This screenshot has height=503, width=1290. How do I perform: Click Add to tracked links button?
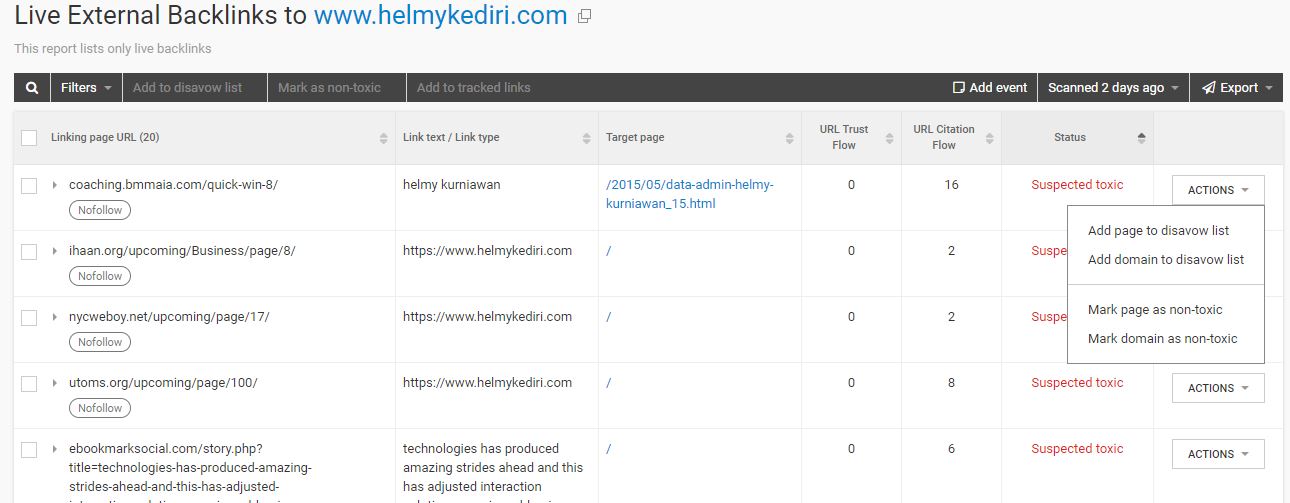point(473,88)
